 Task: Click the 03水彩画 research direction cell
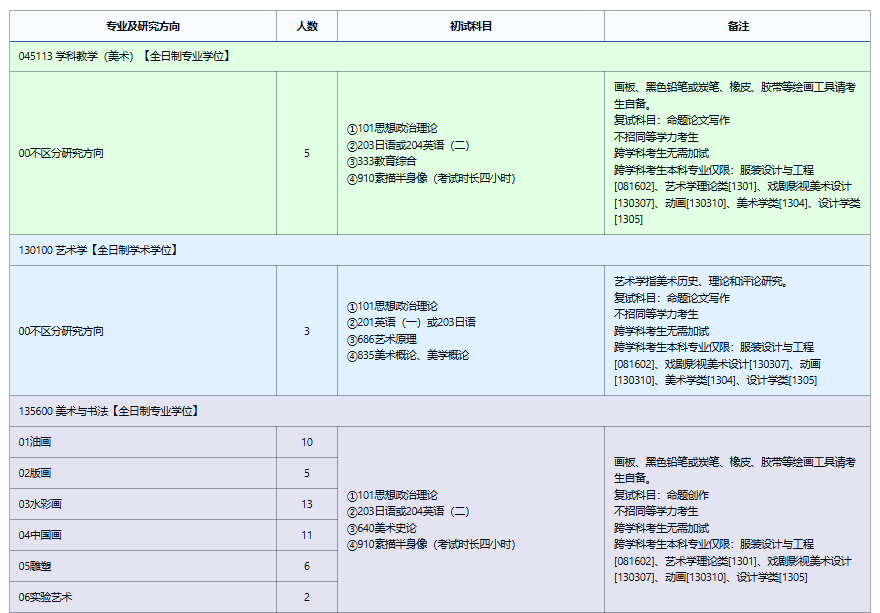40,504
